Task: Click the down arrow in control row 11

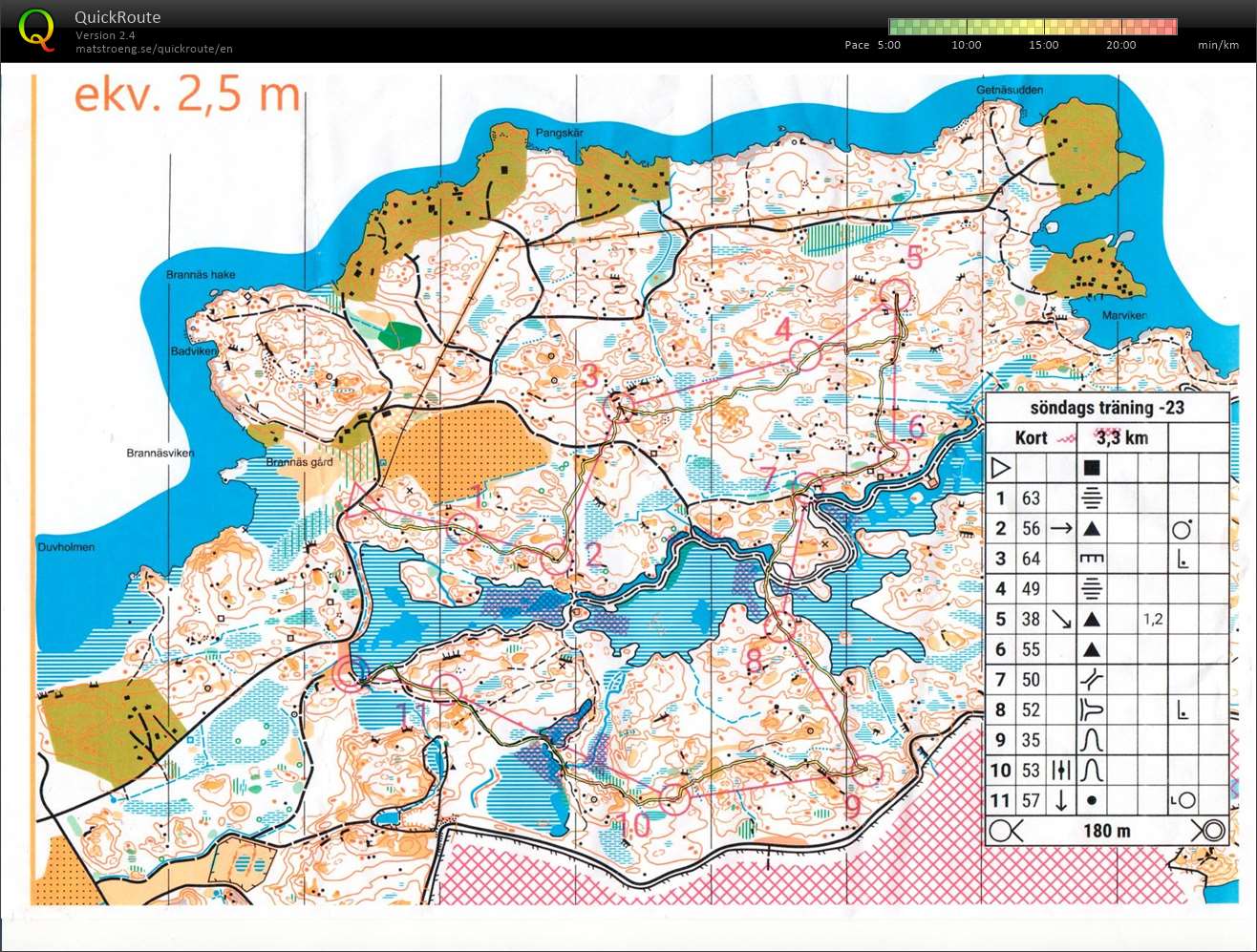Action: click(1060, 800)
